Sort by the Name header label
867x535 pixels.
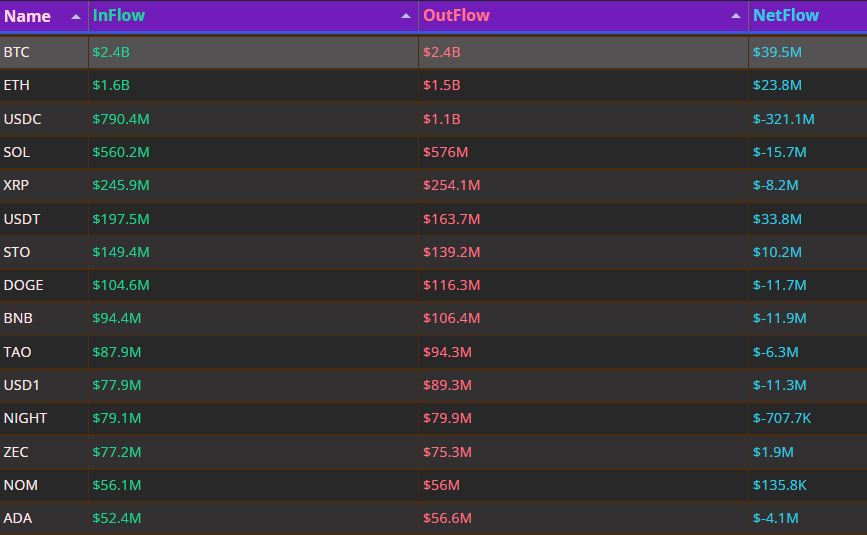pos(27,16)
